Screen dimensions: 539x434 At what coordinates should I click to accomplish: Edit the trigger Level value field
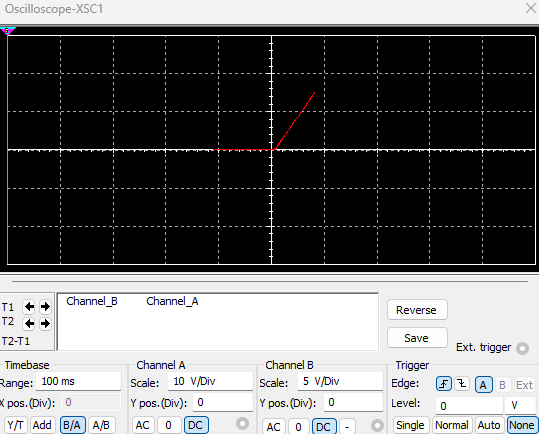(469, 406)
